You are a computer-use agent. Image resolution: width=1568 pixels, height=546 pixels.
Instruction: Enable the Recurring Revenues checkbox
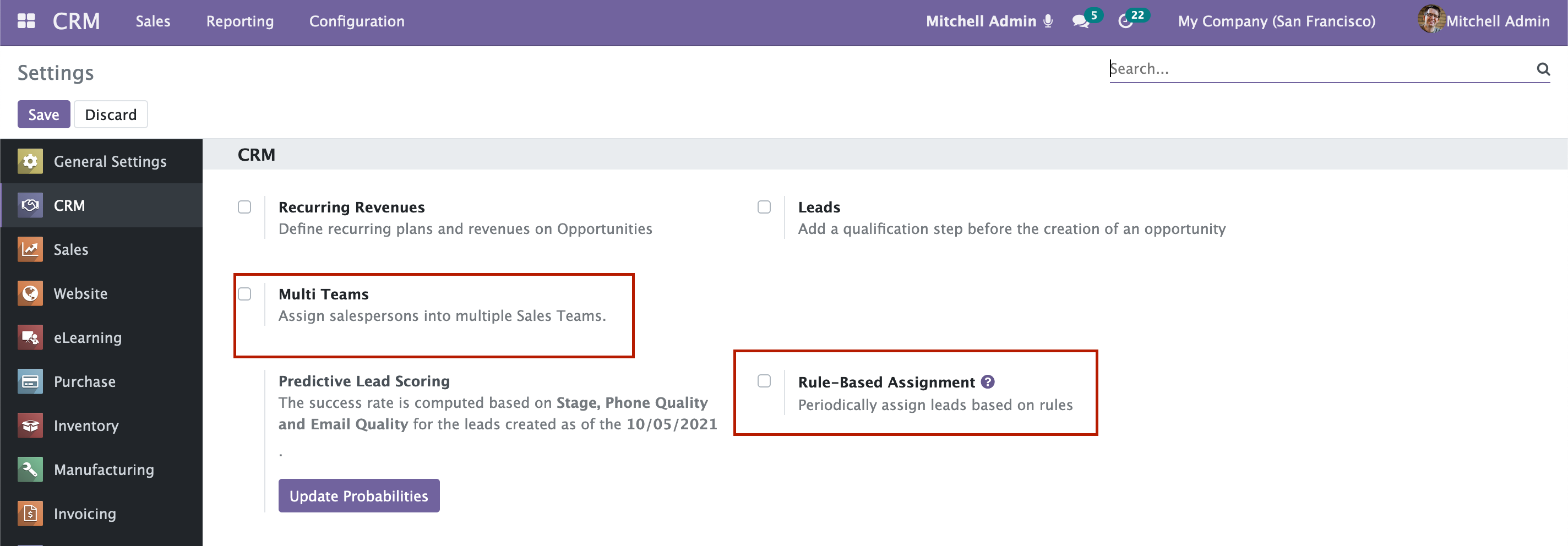(244, 207)
